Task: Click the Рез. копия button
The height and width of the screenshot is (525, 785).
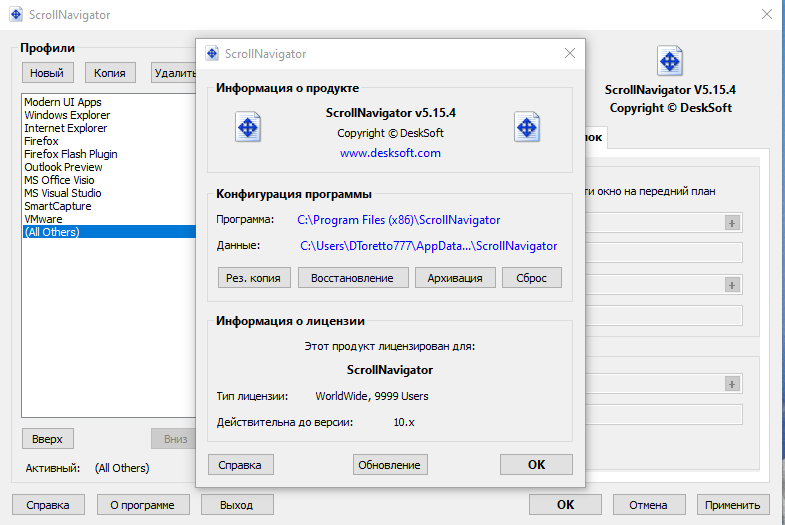Action: tap(254, 278)
